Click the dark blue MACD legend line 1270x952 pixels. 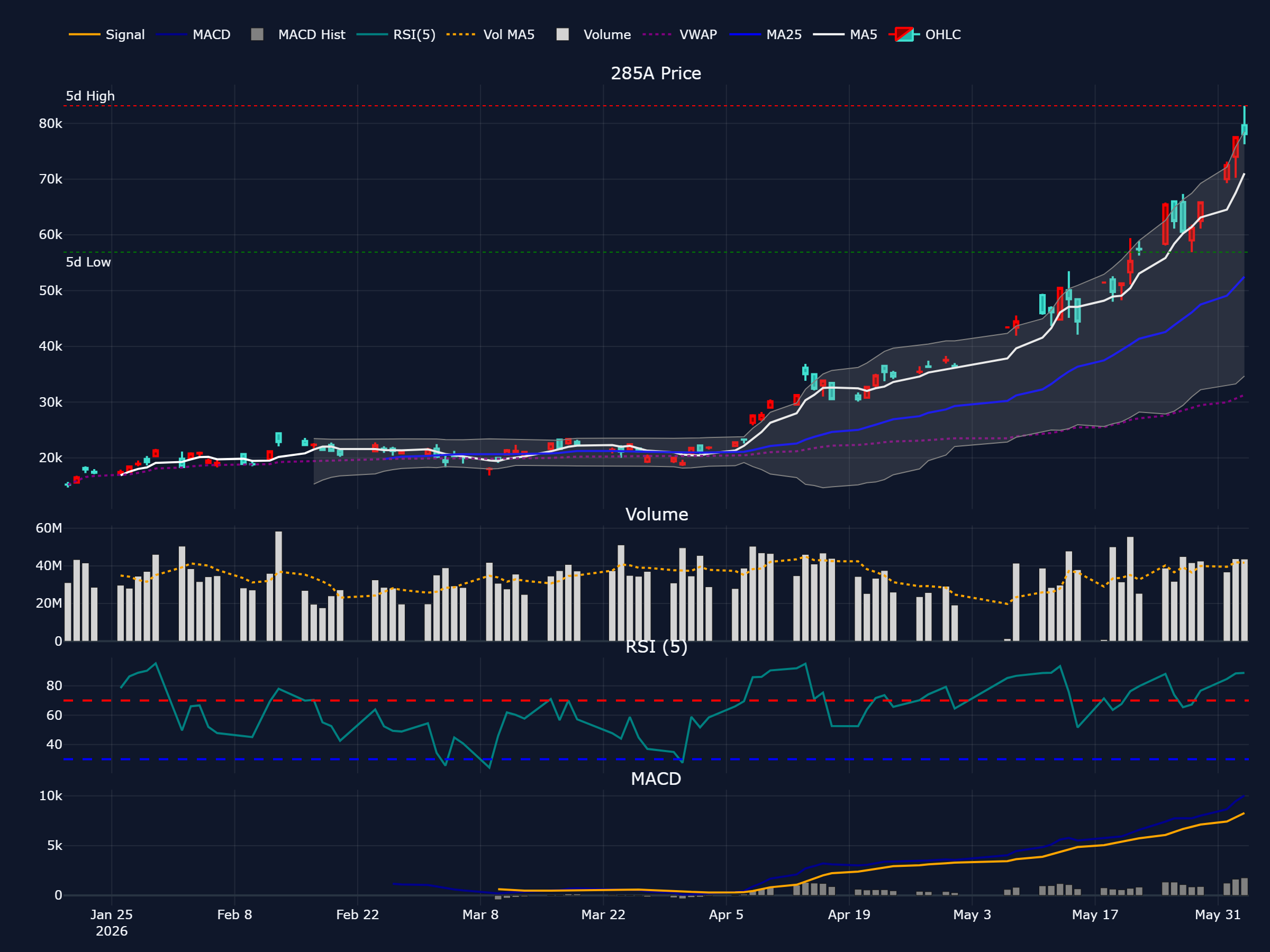[x=171, y=34]
